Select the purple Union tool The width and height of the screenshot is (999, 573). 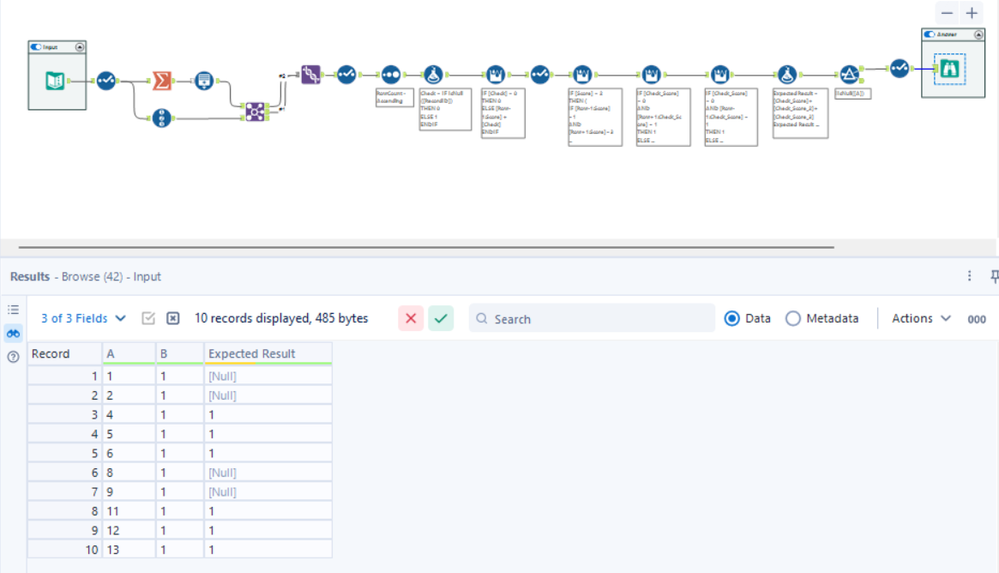point(311,75)
